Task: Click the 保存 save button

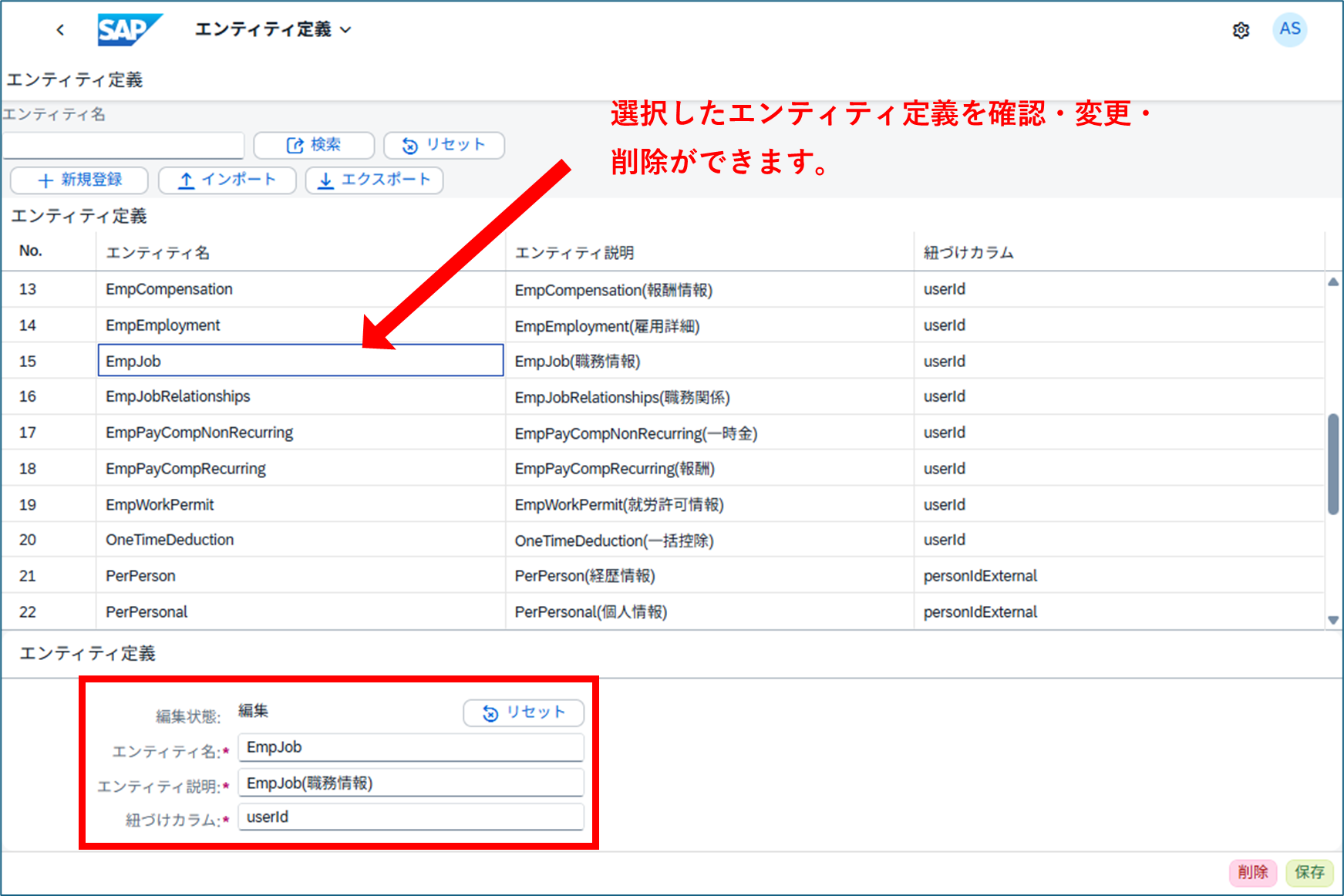Action: pos(1309,872)
